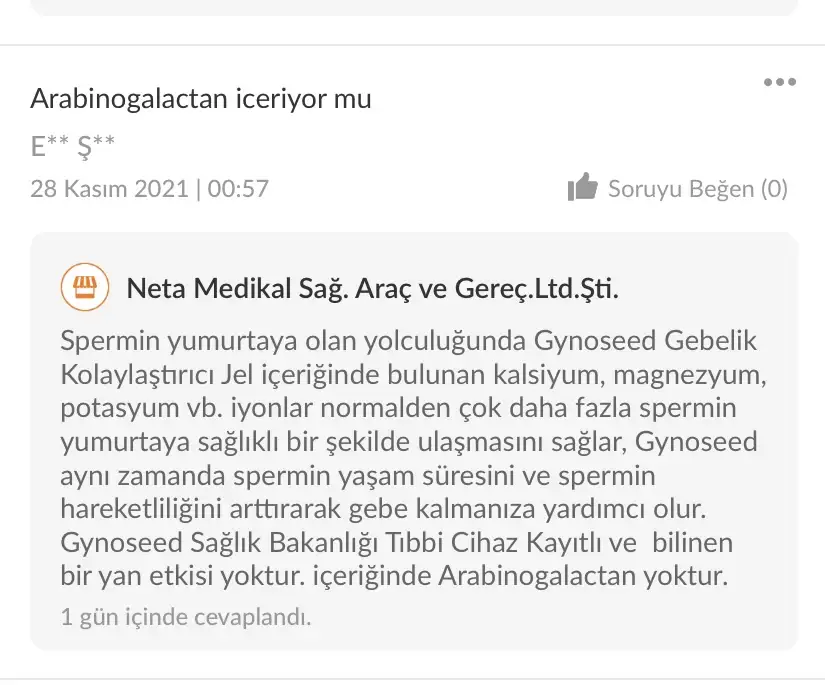Click the timestamp "00:57"
The height and width of the screenshot is (685, 825).
238,188
